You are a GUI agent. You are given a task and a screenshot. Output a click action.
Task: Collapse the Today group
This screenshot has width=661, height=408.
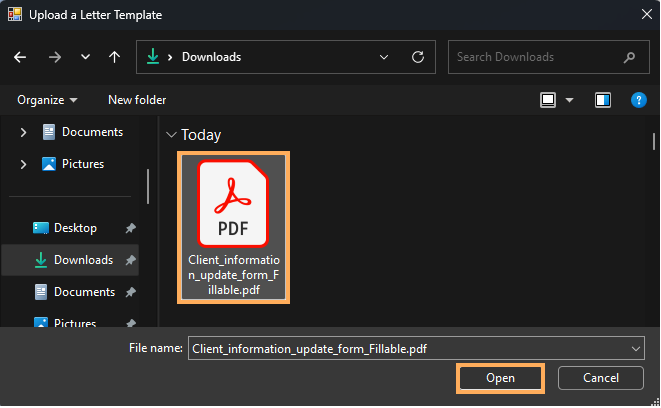[171, 135]
